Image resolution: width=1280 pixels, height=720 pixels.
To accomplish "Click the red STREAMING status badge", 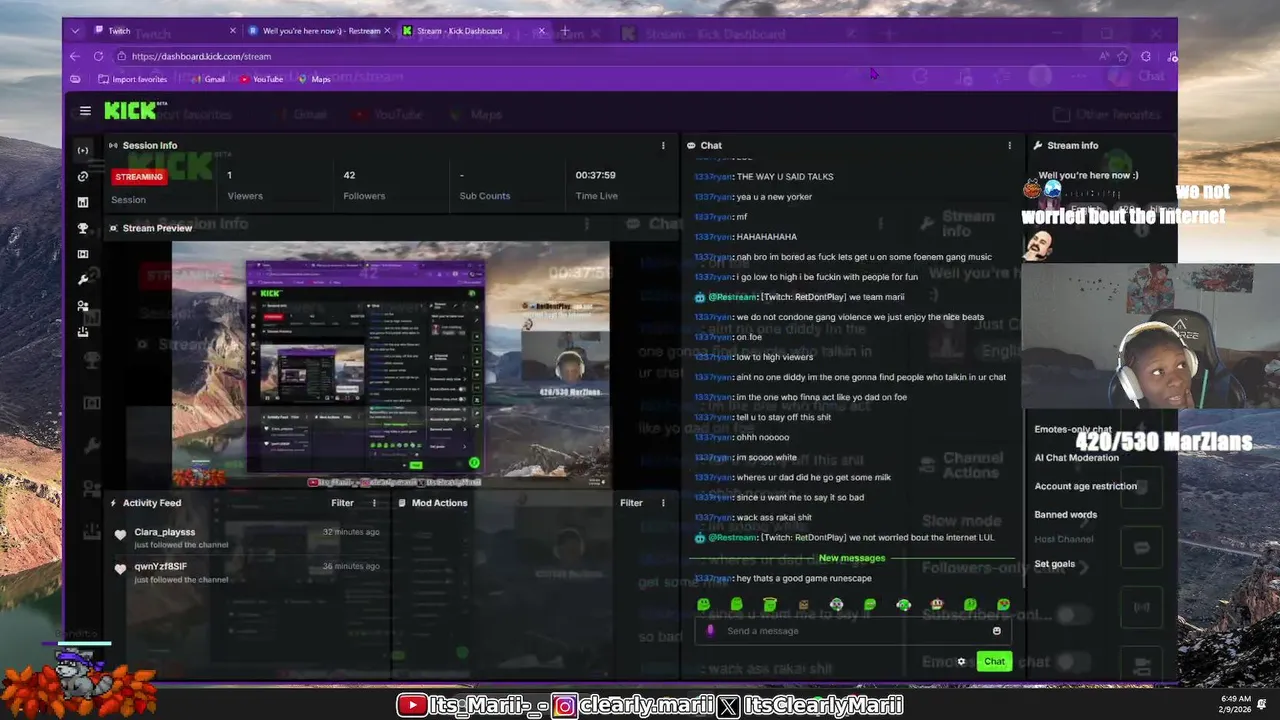I will (x=139, y=177).
